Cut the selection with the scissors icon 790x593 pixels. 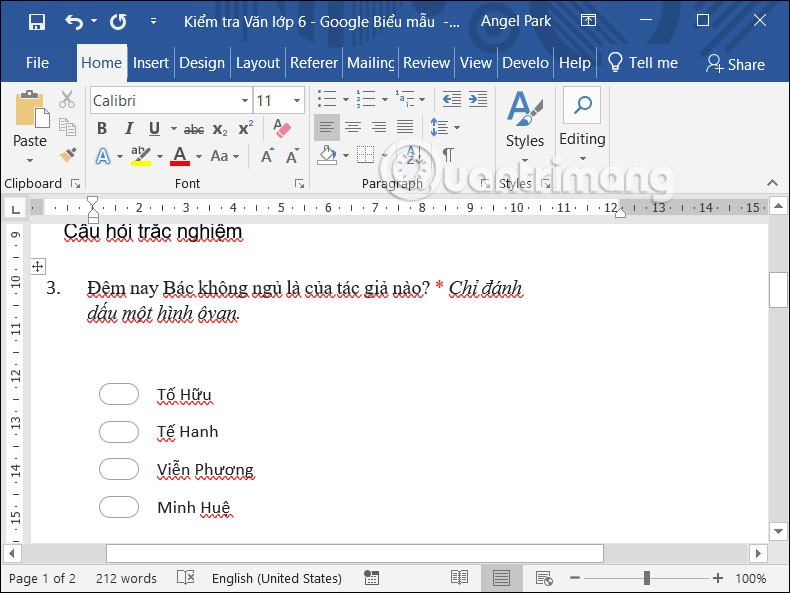[67, 100]
